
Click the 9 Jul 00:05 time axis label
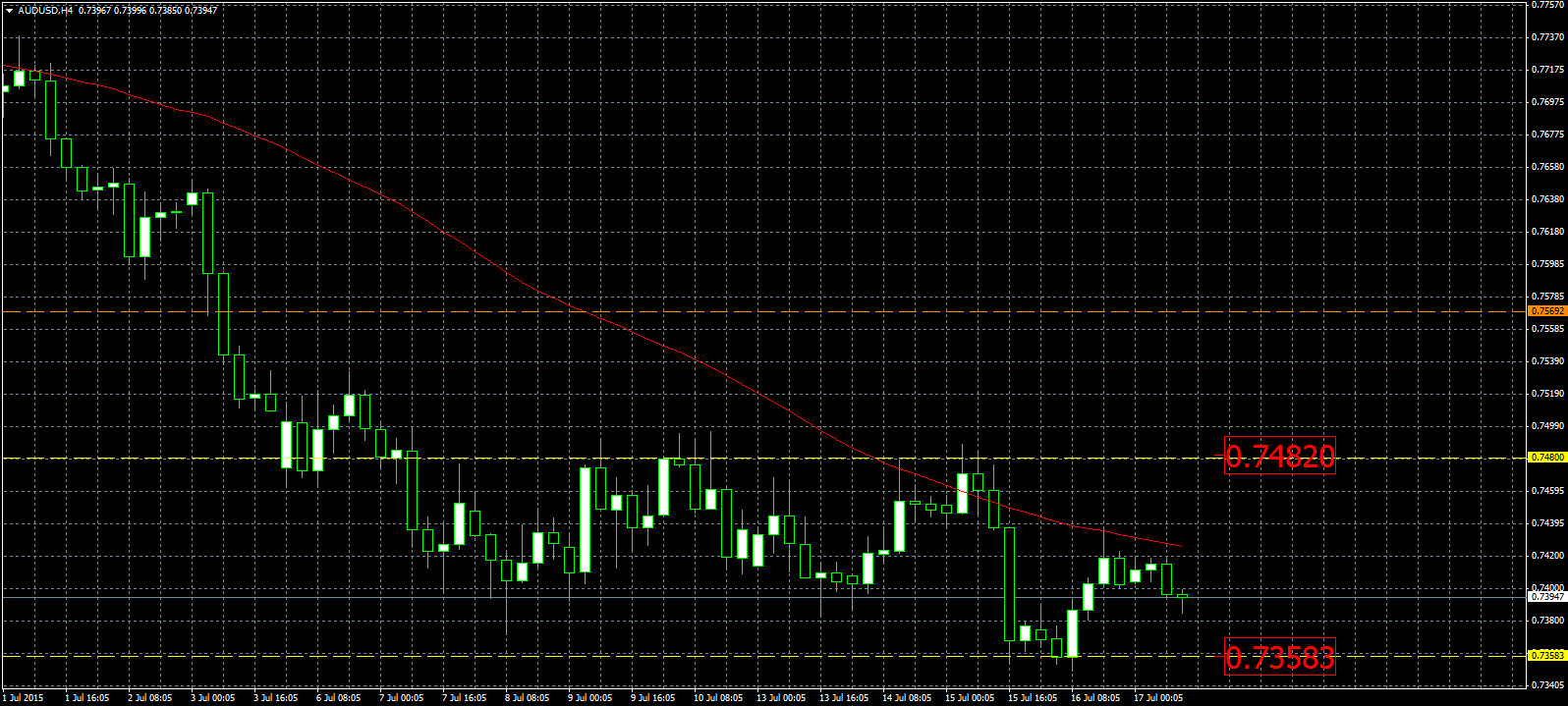(x=590, y=698)
